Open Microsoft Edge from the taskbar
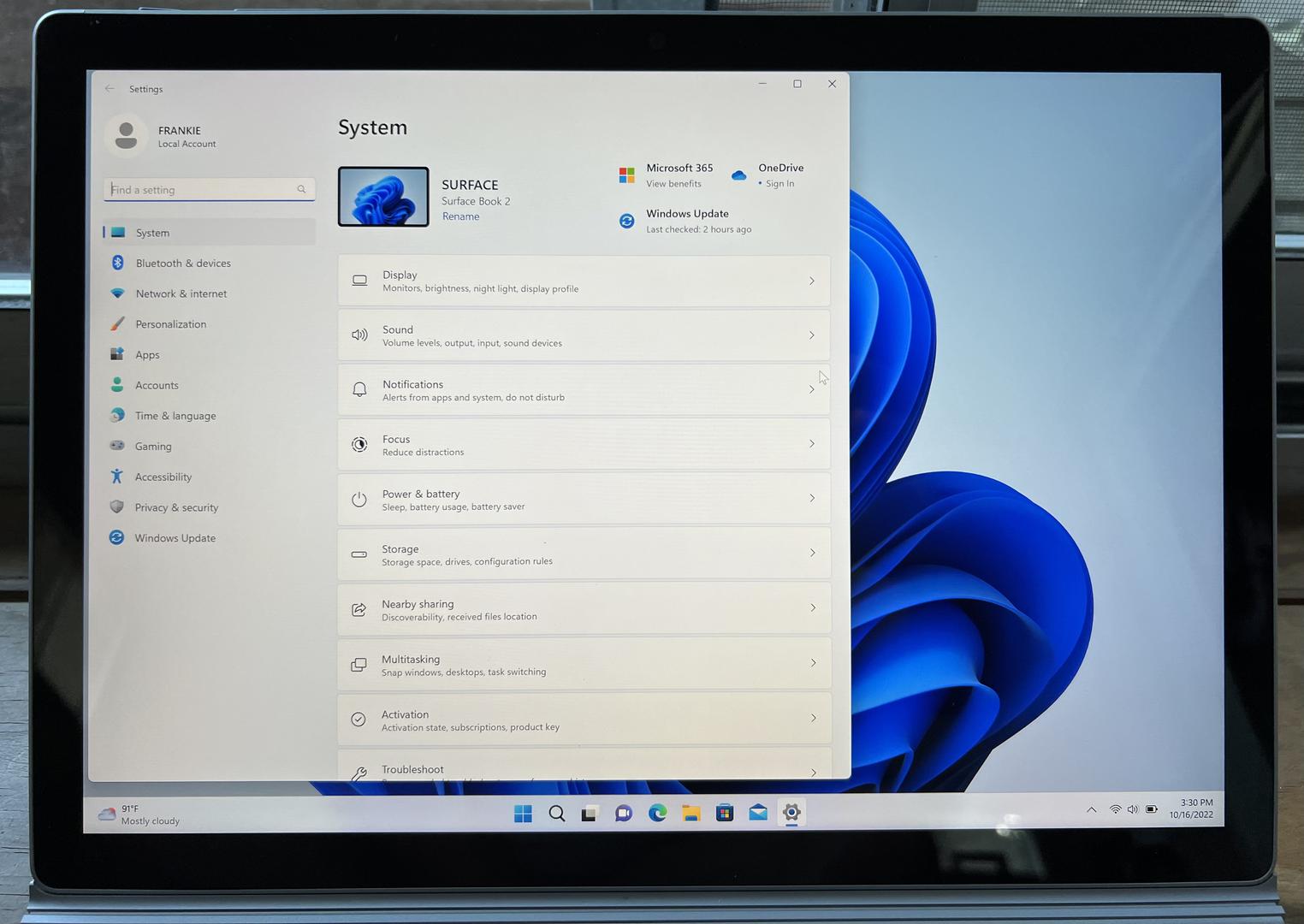Viewport: 1304px width, 924px height. tap(657, 813)
